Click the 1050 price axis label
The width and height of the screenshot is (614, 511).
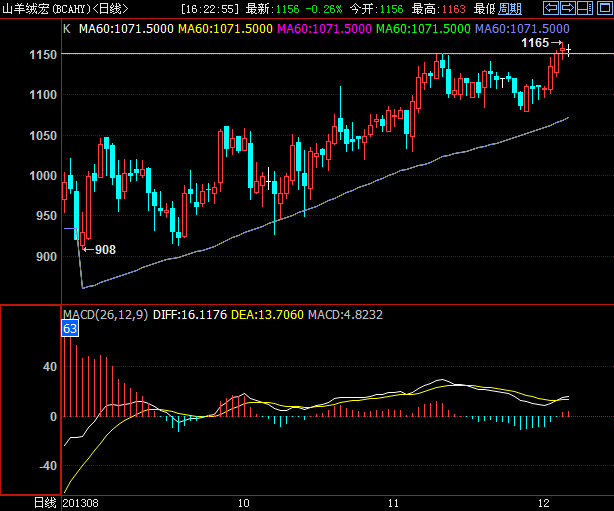click(43, 135)
